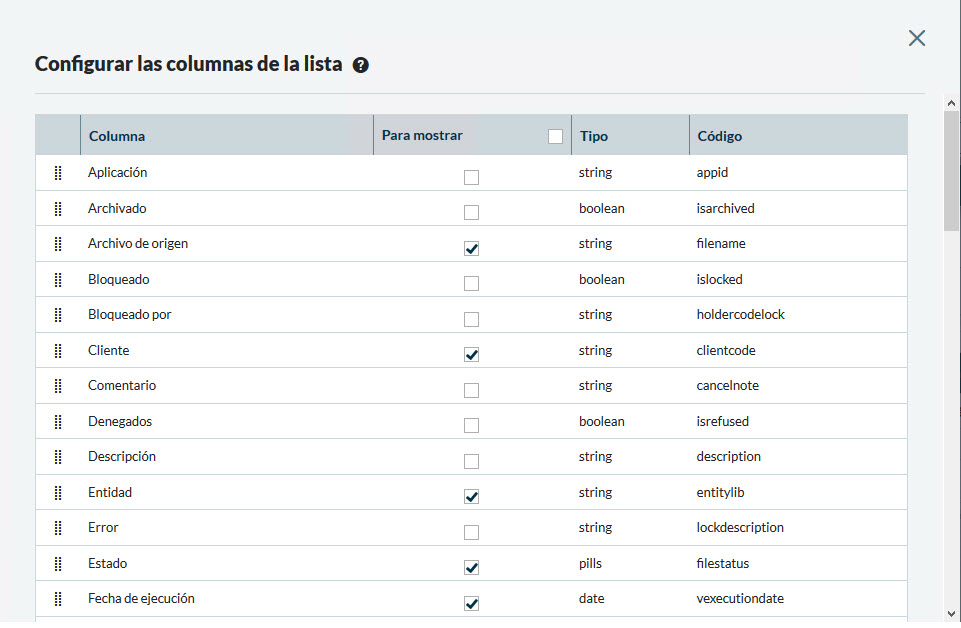Click the help question mark icon
This screenshot has width=961, height=628.
coord(361,65)
